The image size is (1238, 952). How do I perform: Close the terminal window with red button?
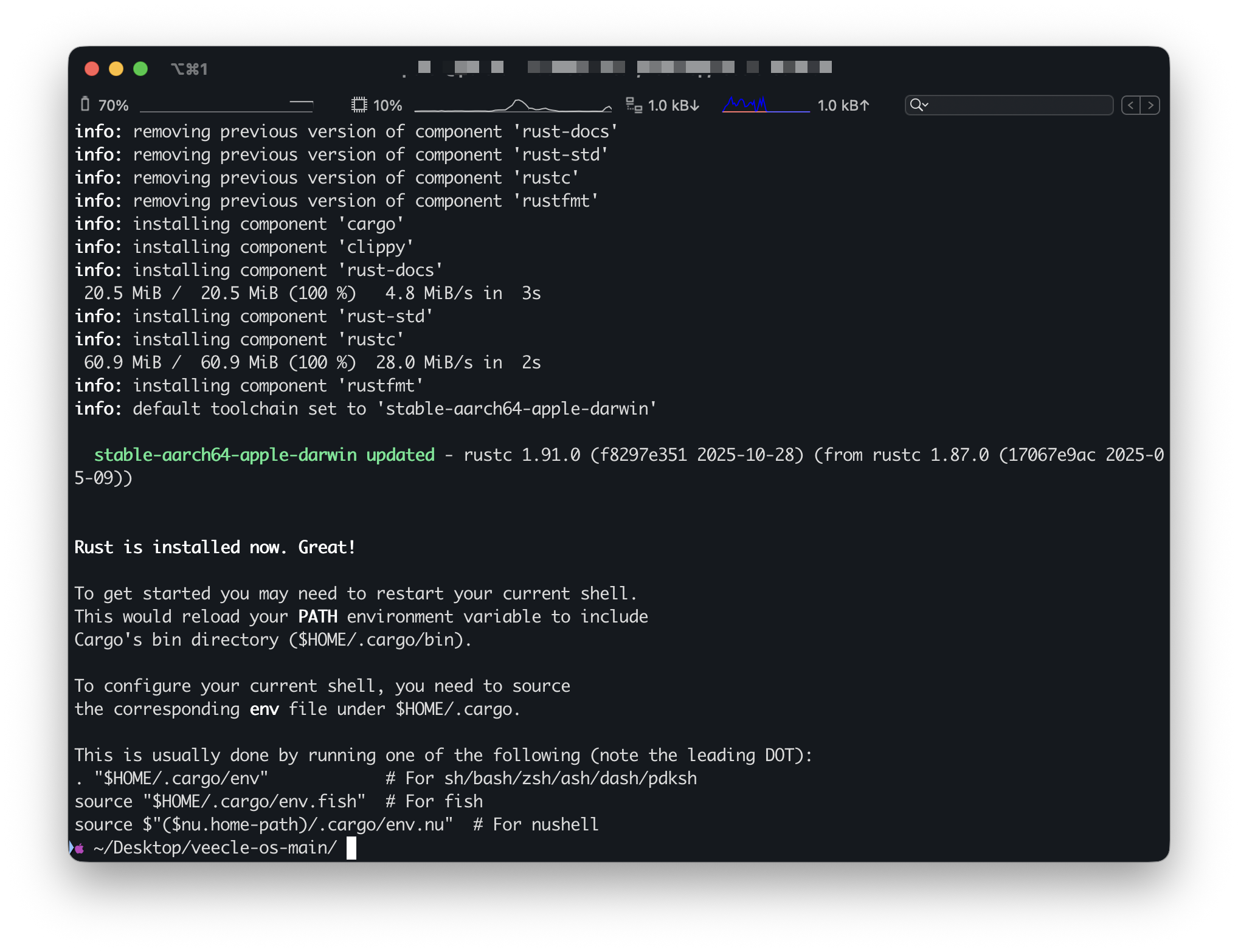pyautogui.click(x=92, y=69)
